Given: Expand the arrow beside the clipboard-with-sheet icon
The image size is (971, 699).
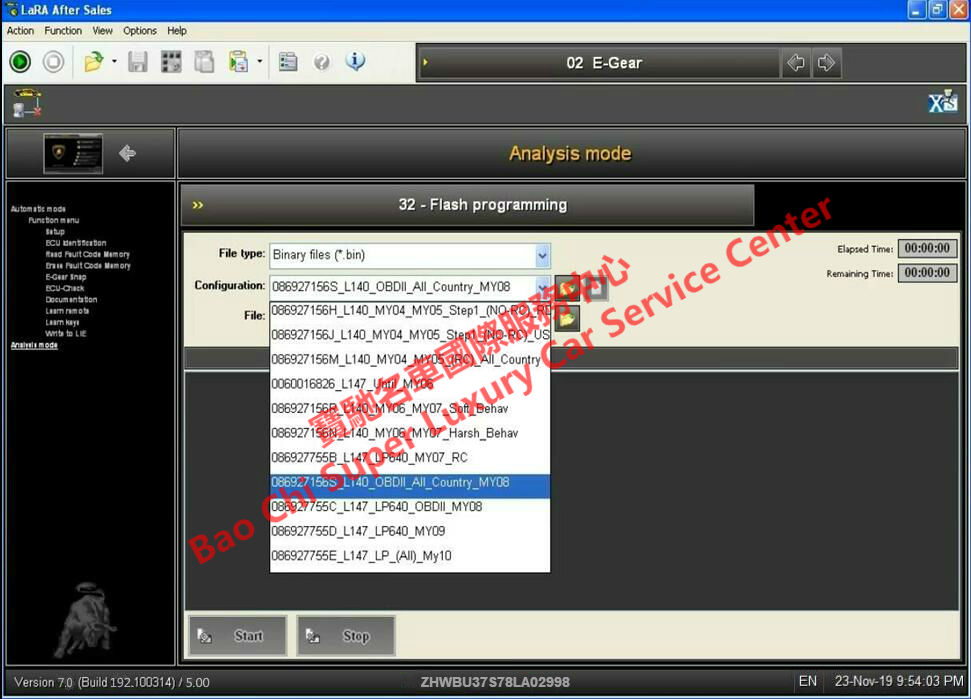Looking at the screenshot, I should click(x=259, y=61).
